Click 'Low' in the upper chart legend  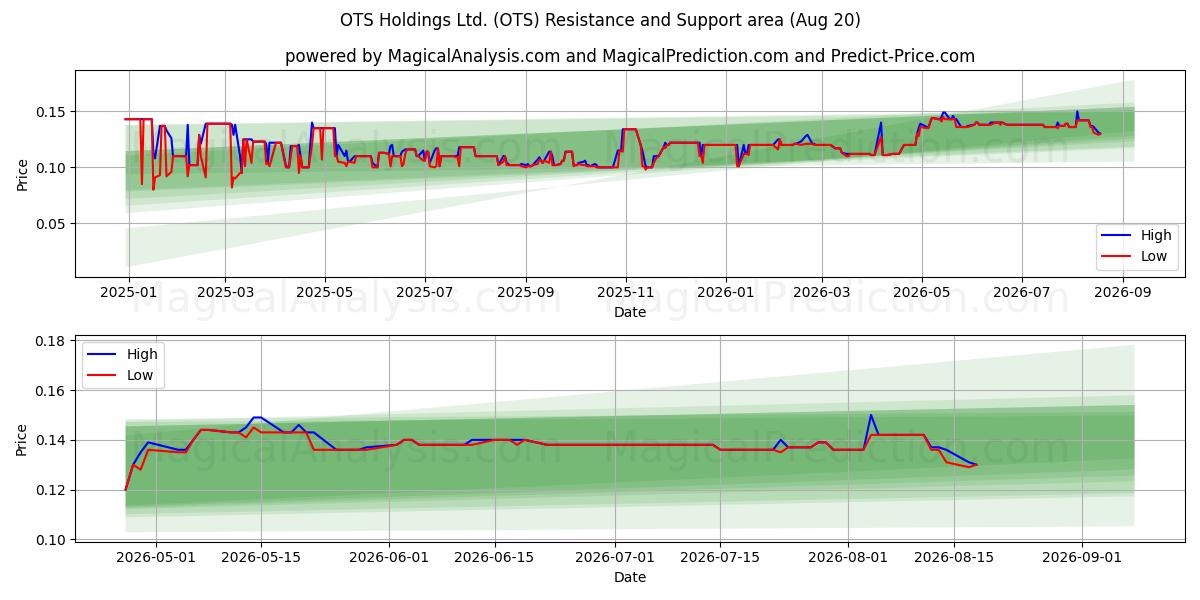pos(1155,256)
